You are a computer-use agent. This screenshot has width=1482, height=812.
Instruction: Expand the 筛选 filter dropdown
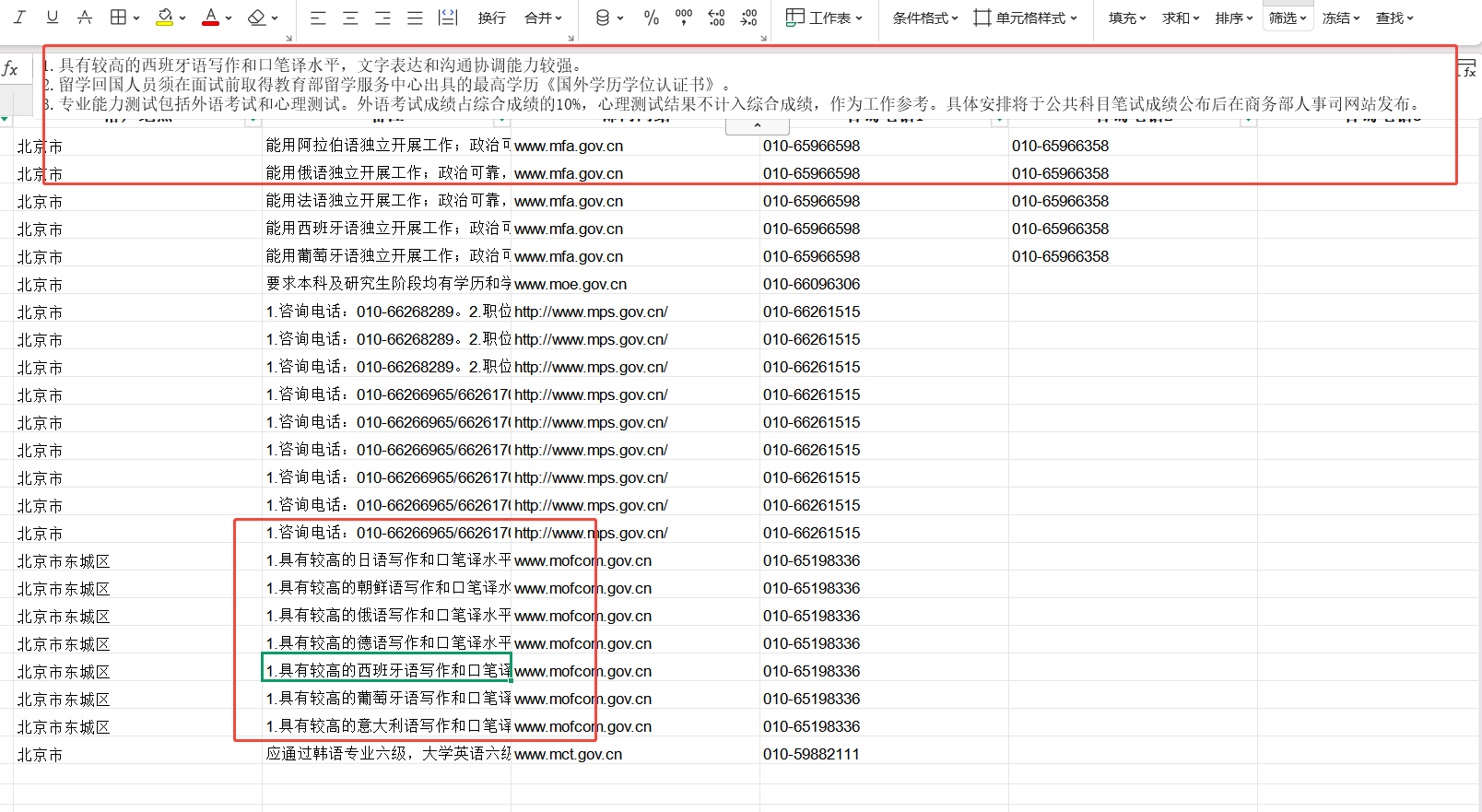(x=1288, y=18)
